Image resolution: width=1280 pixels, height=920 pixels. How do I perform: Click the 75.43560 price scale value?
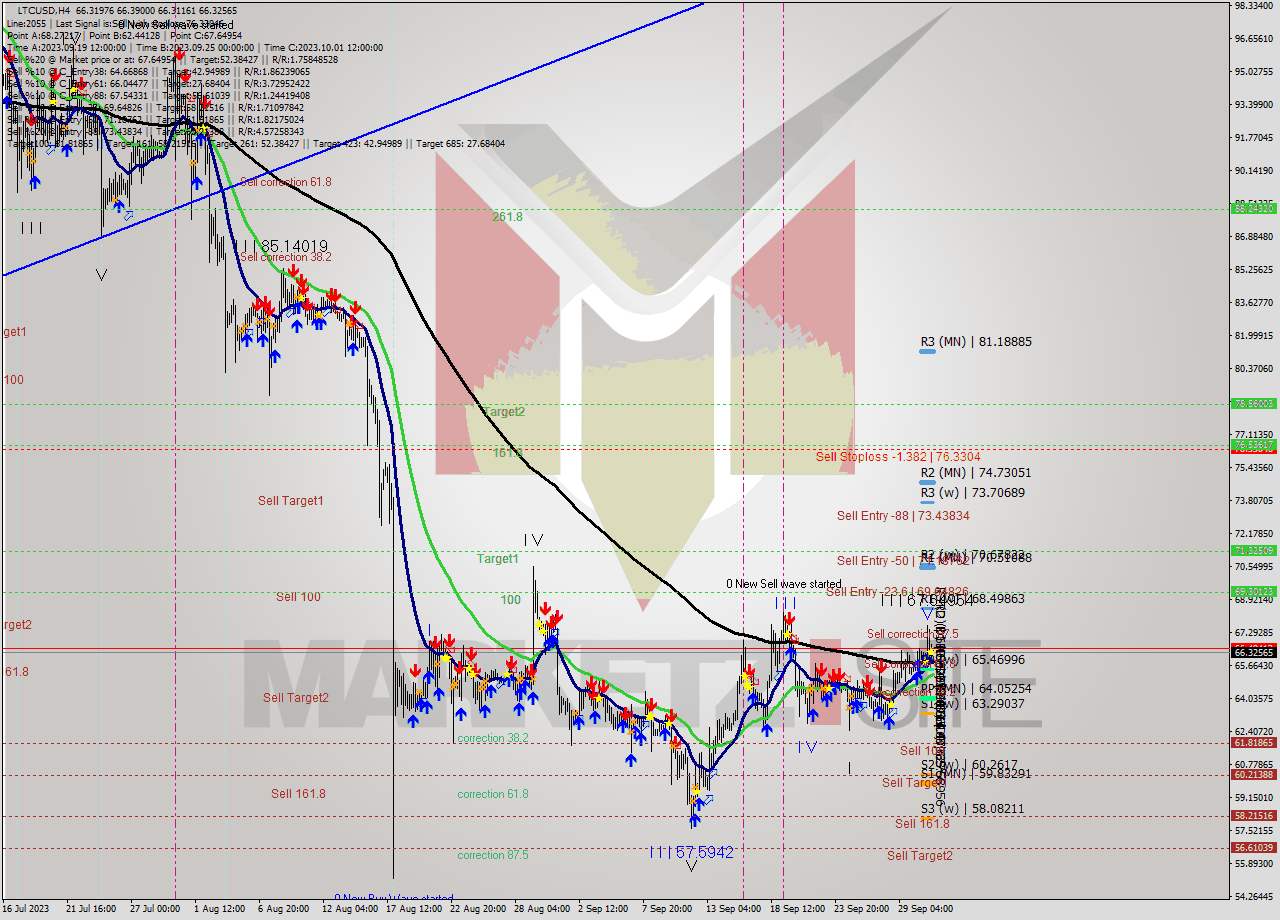1254,468
